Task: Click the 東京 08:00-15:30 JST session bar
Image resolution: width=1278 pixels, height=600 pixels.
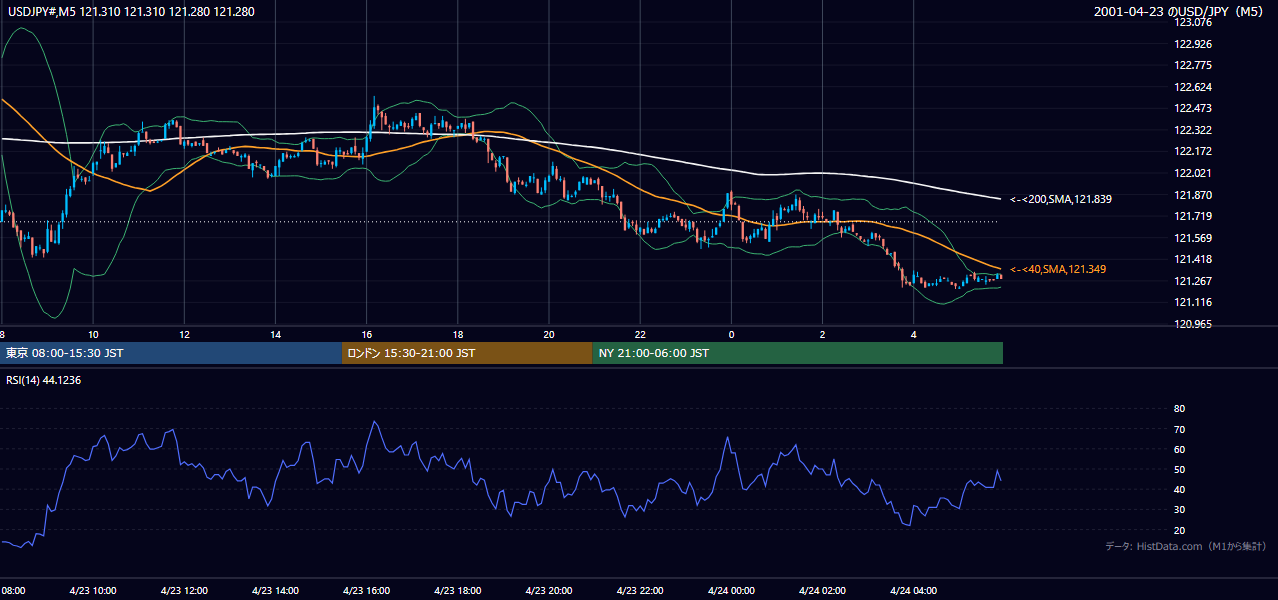Action: click(x=171, y=353)
